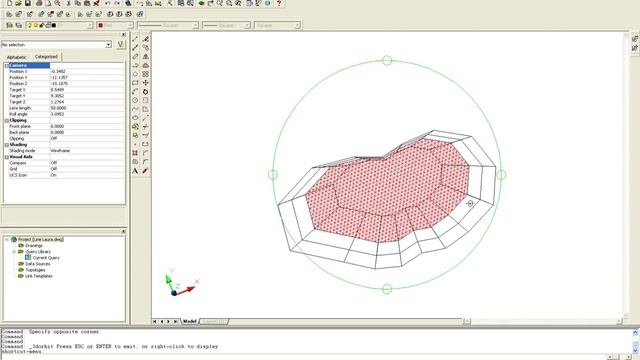Click the Quick Select button
This screenshot has height=360, width=640.
click(121, 44)
